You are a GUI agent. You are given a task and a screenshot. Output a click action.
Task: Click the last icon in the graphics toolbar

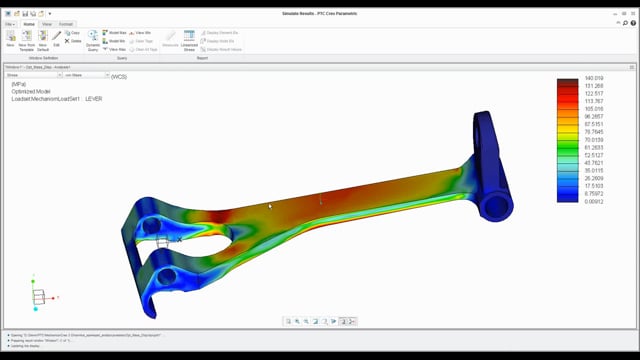coord(352,322)
